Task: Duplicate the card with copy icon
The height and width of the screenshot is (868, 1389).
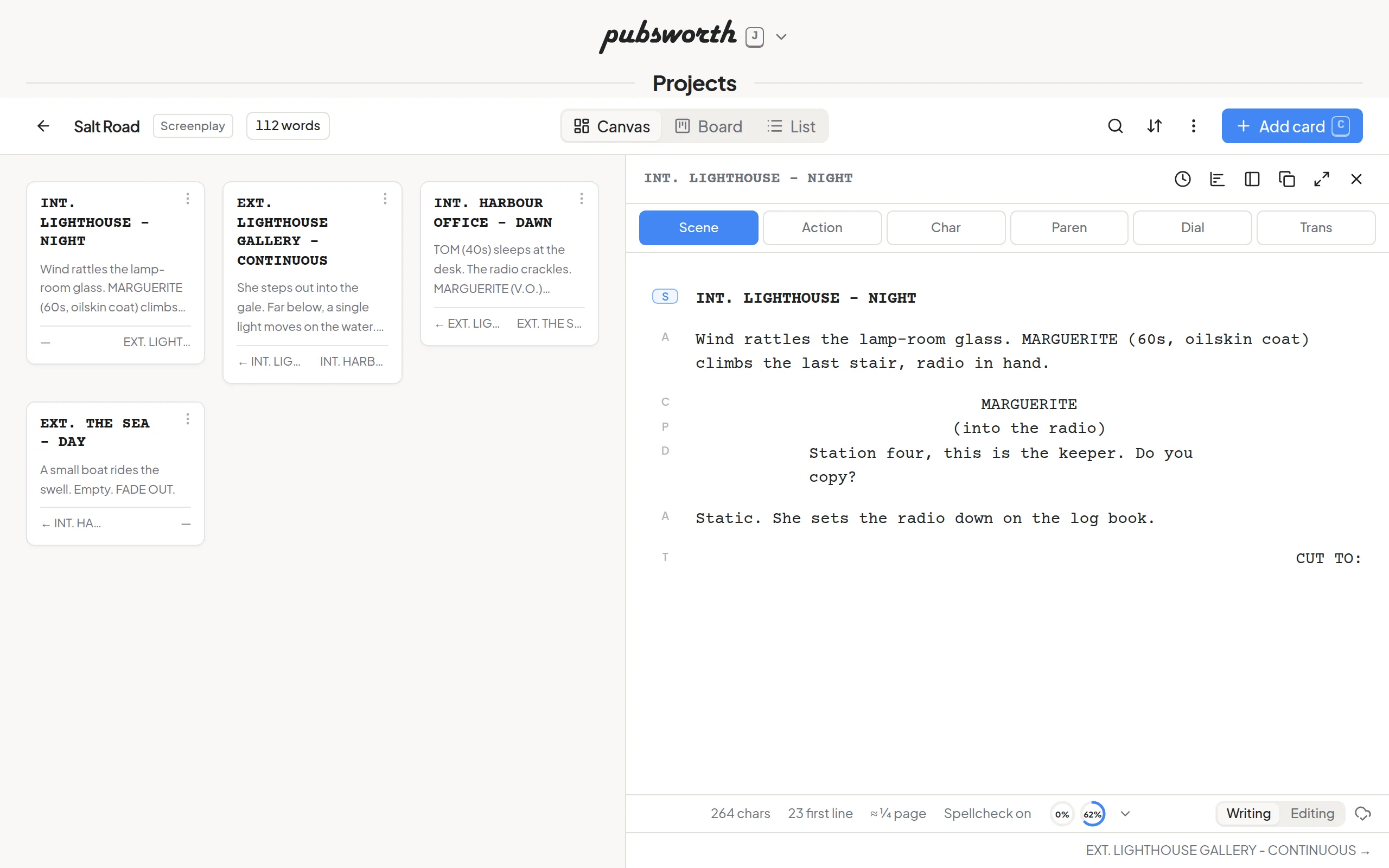Action: (x=1287, y=179)
